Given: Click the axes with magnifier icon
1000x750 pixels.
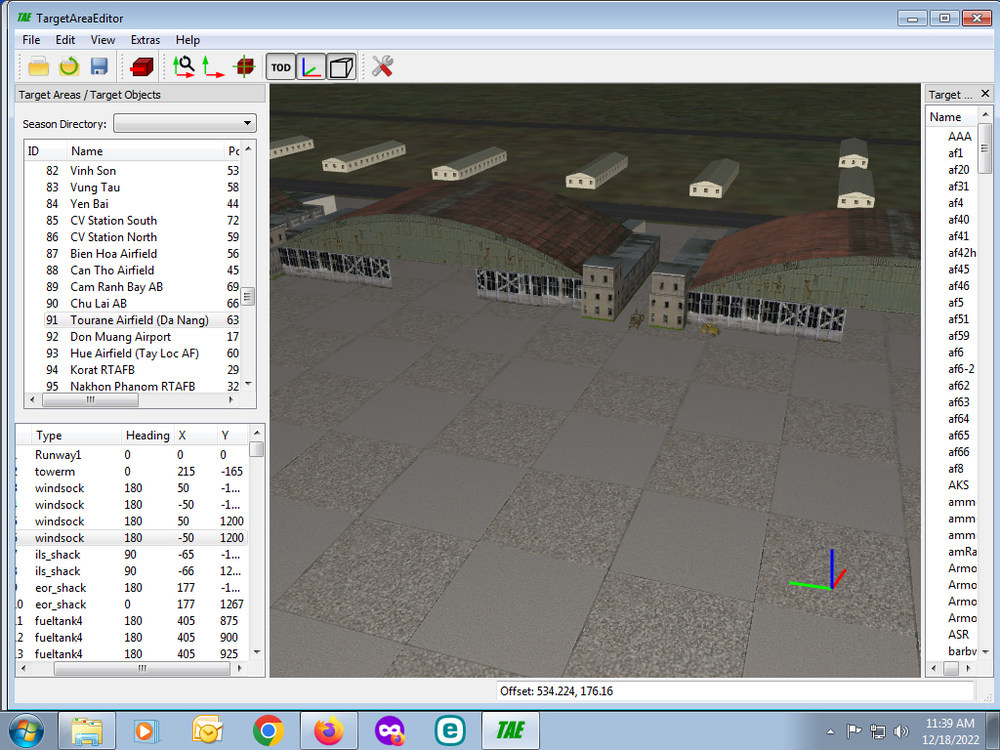Looking at the screenshot, I should pyautogui.click(x=184, y=66).
